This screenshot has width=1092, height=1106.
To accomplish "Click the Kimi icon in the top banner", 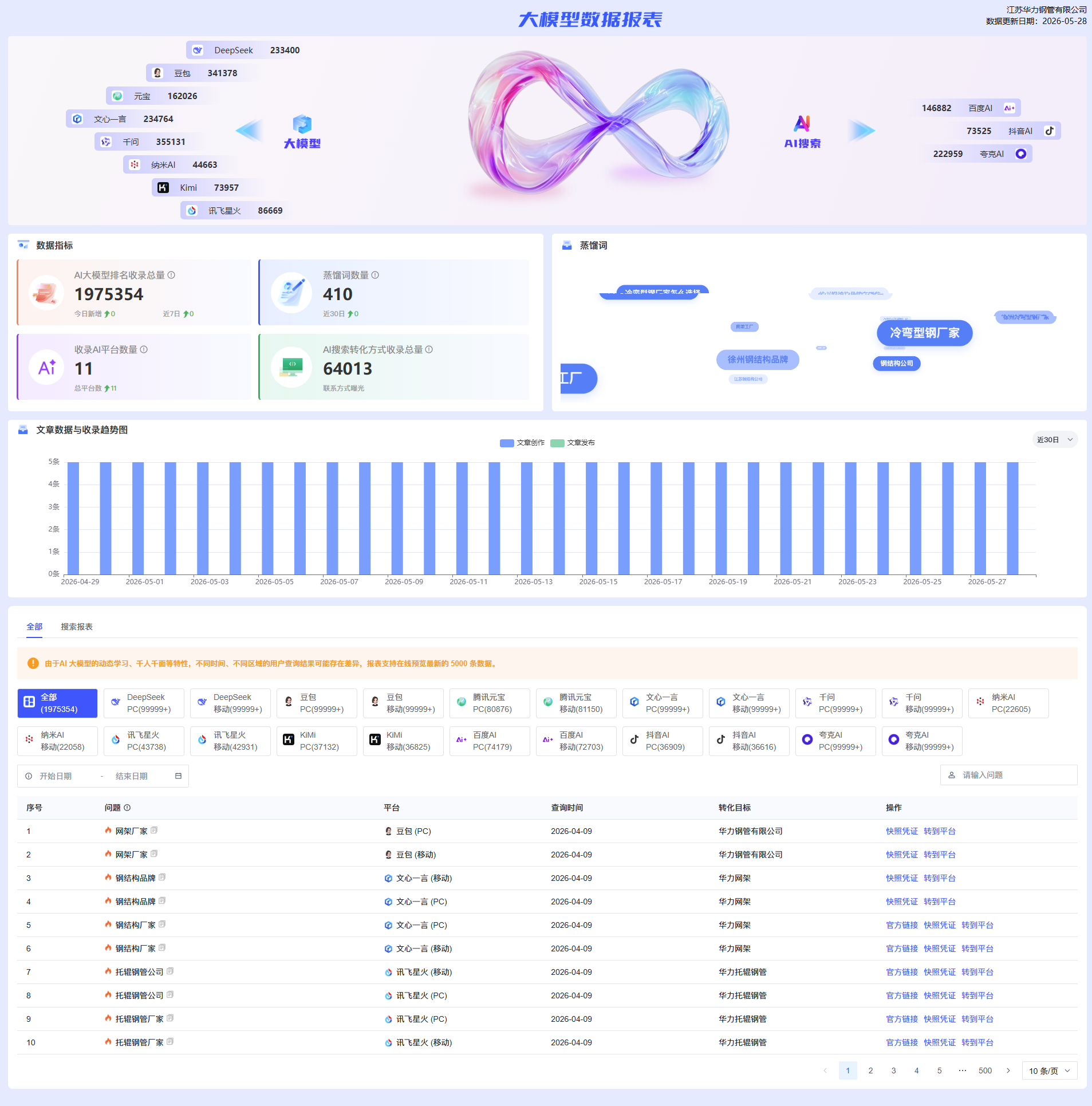I will tap(163, 188).
